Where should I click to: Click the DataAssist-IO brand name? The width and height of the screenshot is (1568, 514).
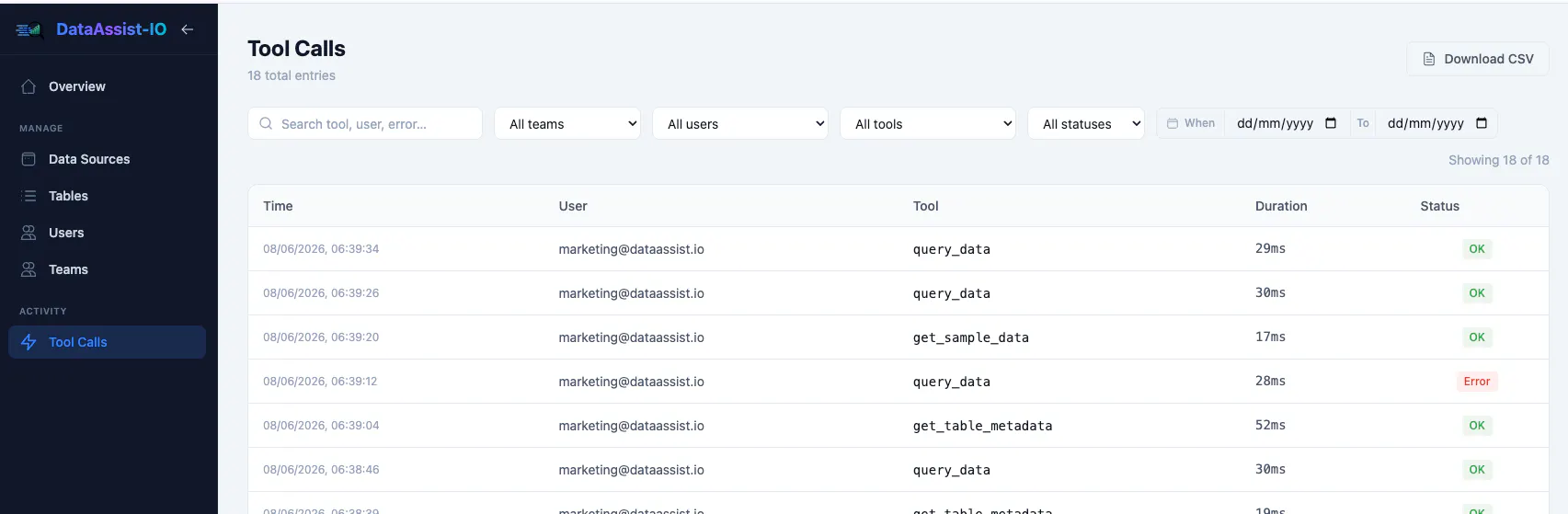pyautogui.click(x=111, y=29)
